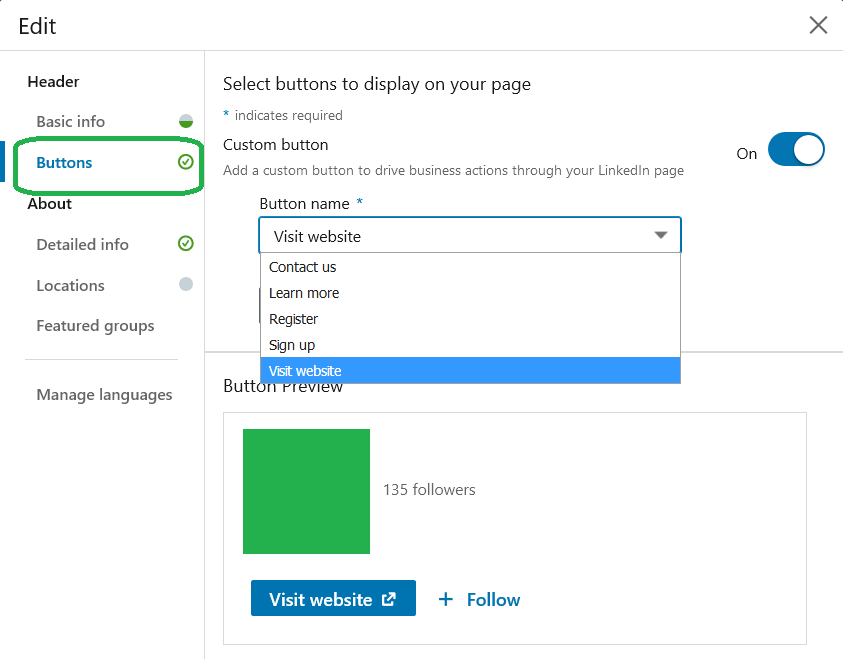Click the Buttons green checkmark status icon
Image resolution: width=843 pixels, height=659 pixels.
coord(185,162)
